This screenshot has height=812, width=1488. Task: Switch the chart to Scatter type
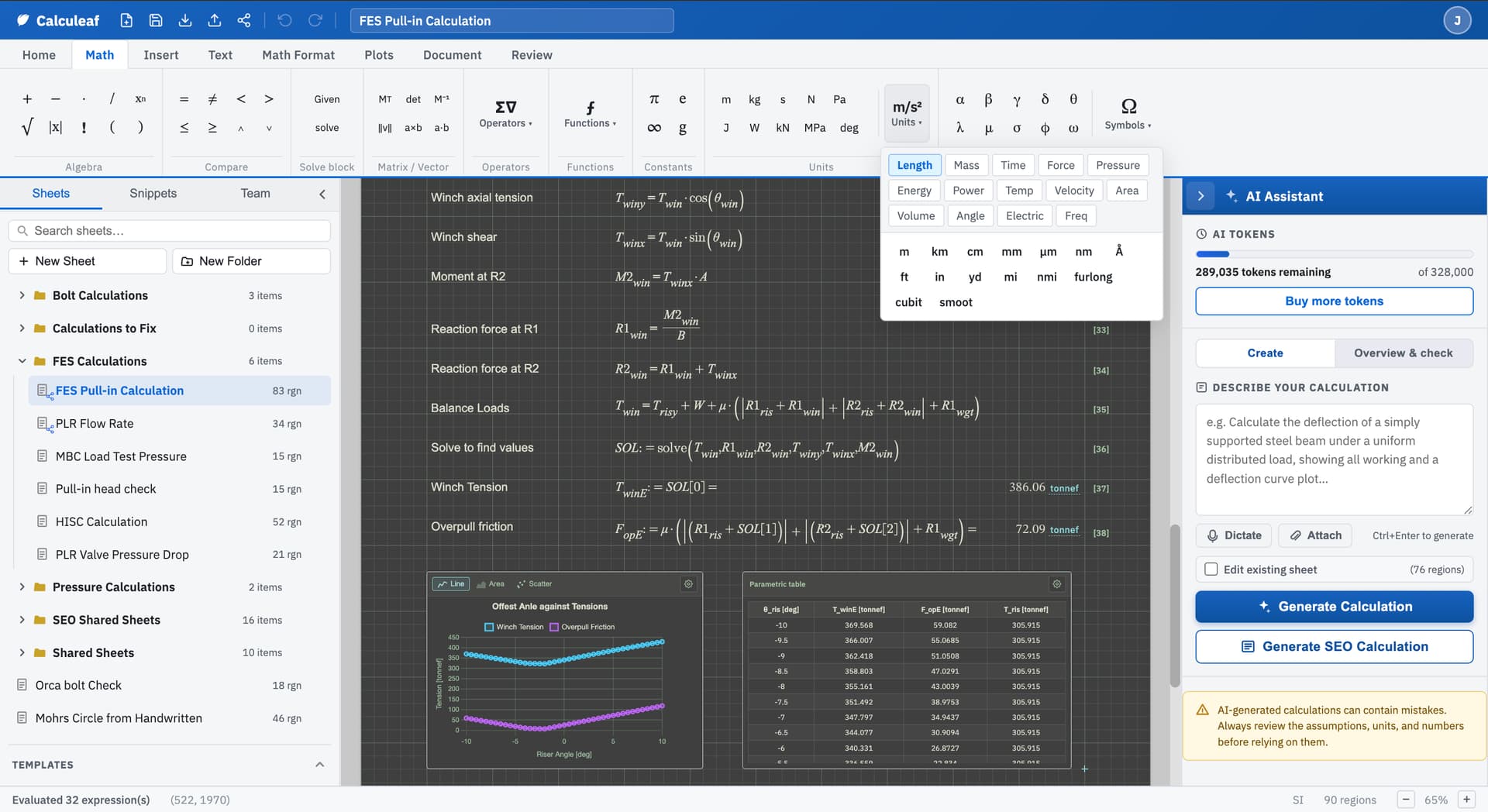click(535, 584)
